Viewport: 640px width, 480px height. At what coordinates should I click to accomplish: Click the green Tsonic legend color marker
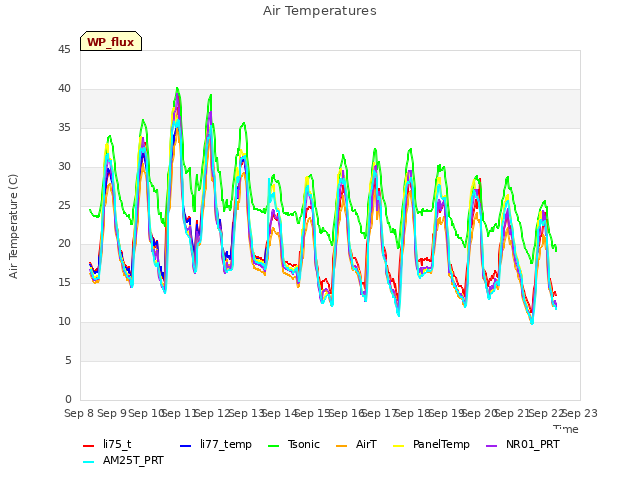point(274,446)
